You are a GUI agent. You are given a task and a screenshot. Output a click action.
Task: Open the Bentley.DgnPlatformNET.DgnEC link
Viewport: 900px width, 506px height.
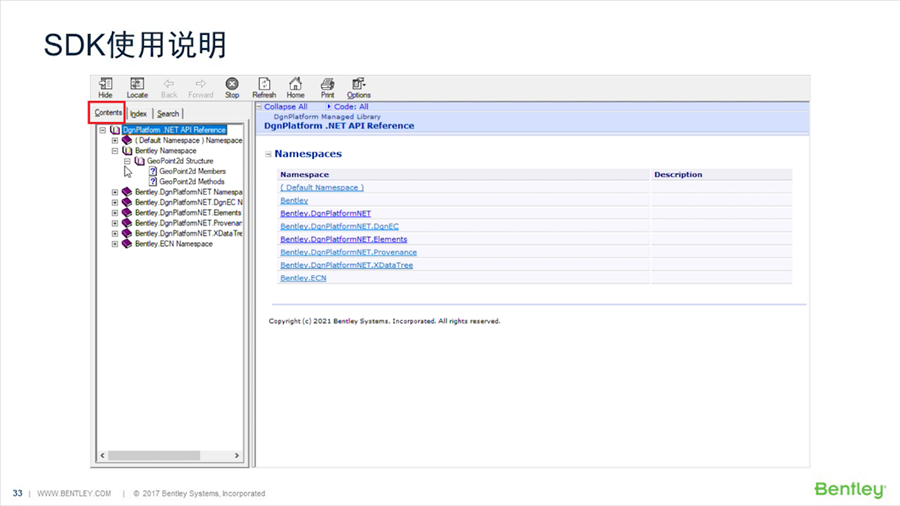click(x=339, y=227)
